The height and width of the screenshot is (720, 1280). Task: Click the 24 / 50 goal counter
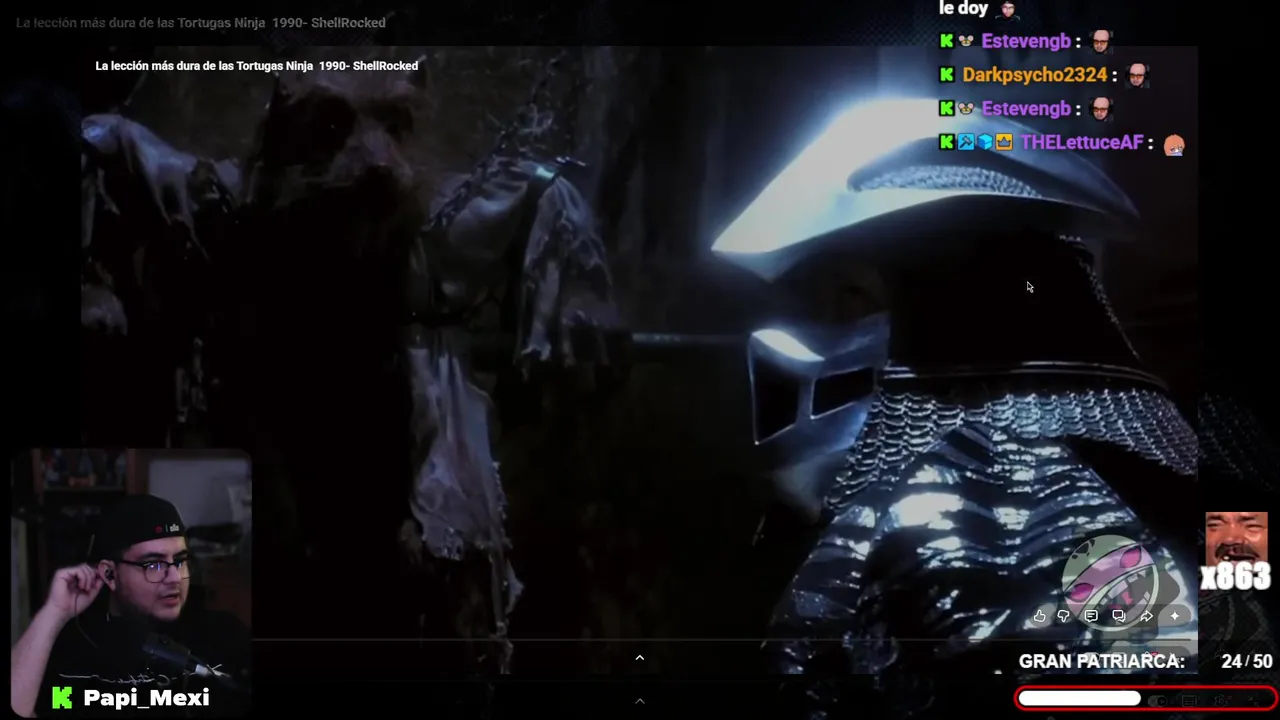[1247, 662]
